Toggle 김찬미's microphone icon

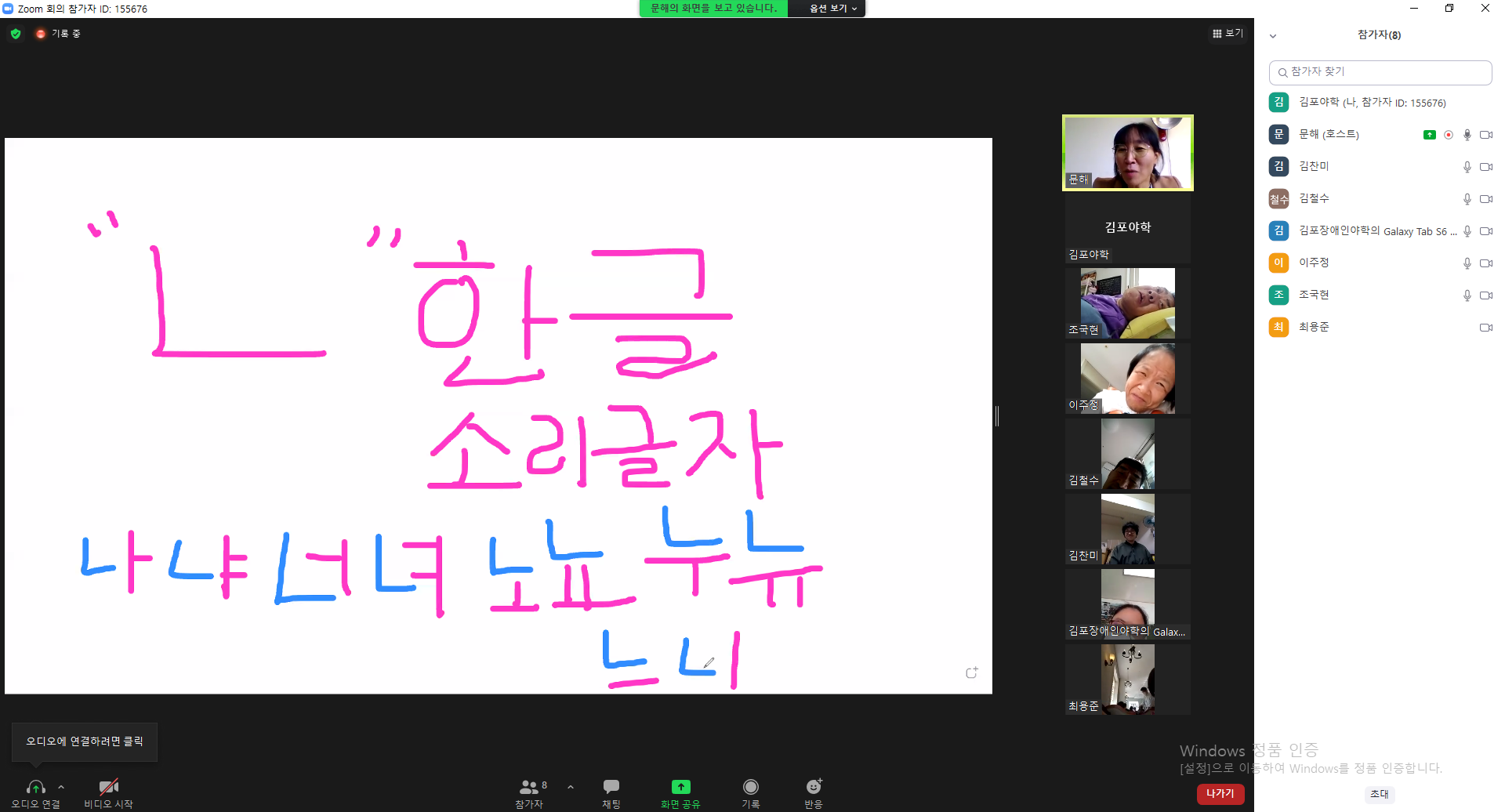[x=1467, y=167]
